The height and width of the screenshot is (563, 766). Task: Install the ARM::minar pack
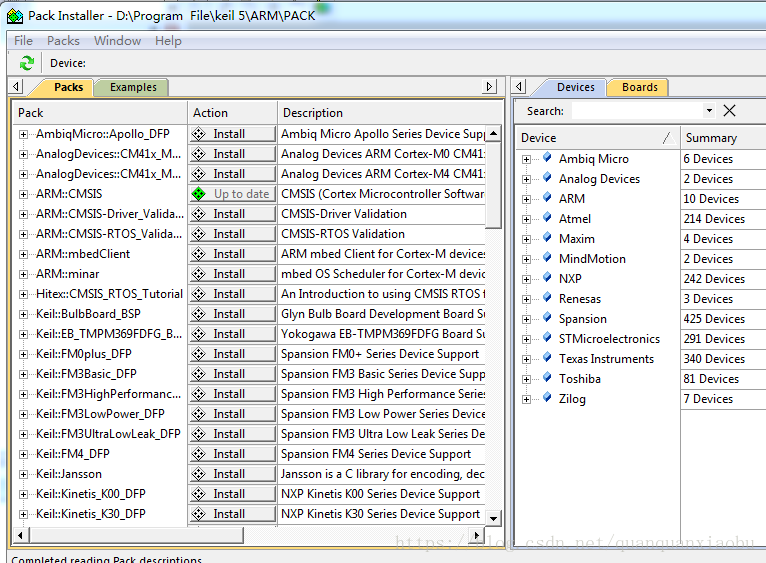(x=233, y=274)
